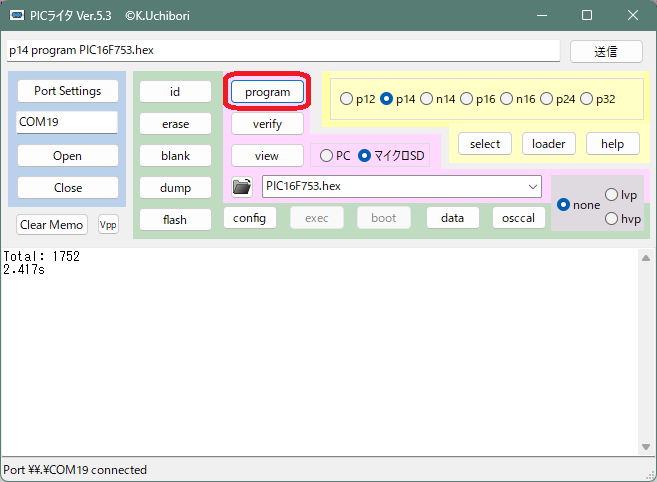
Task: Select the lvp programming option
Action: (612, 195)
